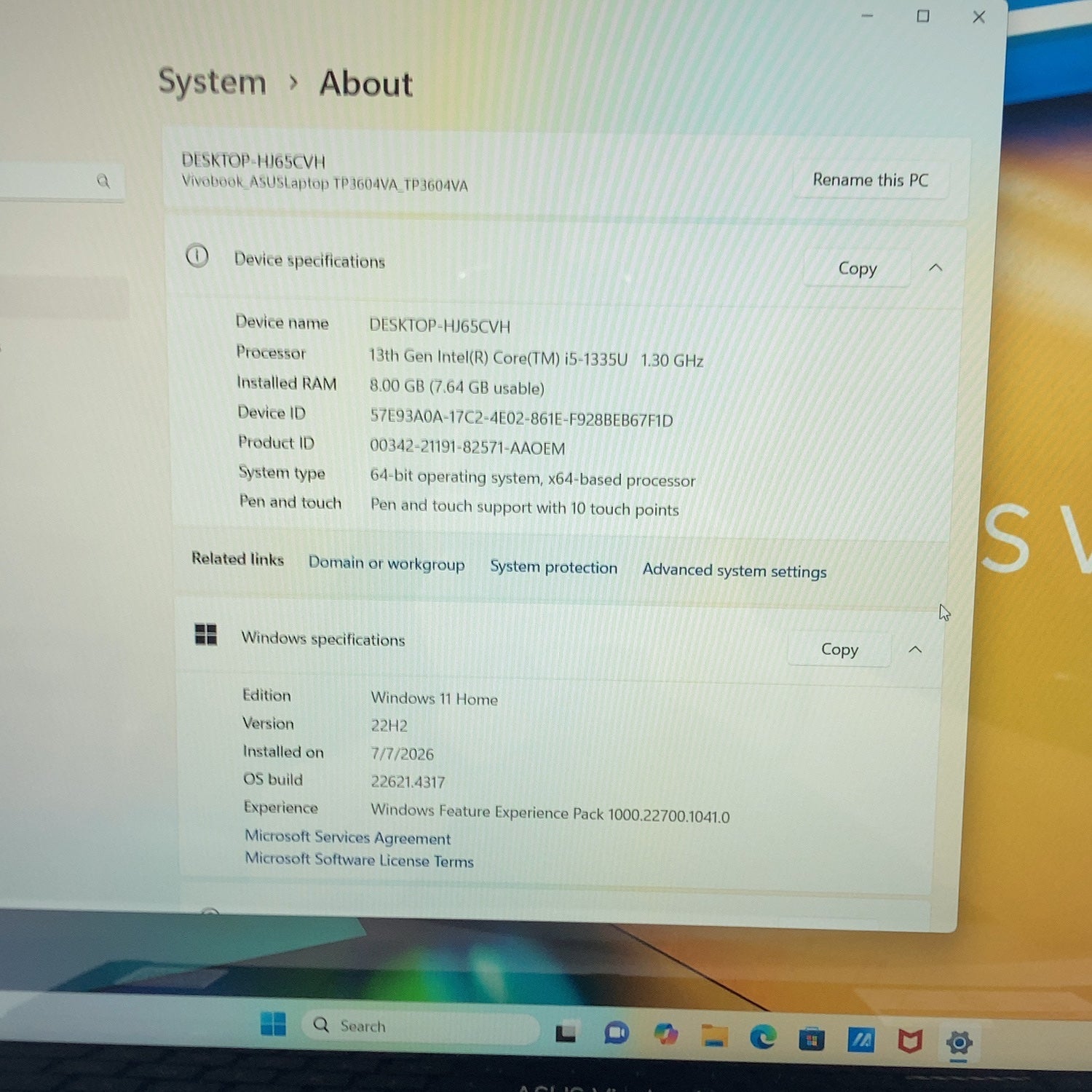Launch the Chat app from the taskbar

tap(616, 1033)
